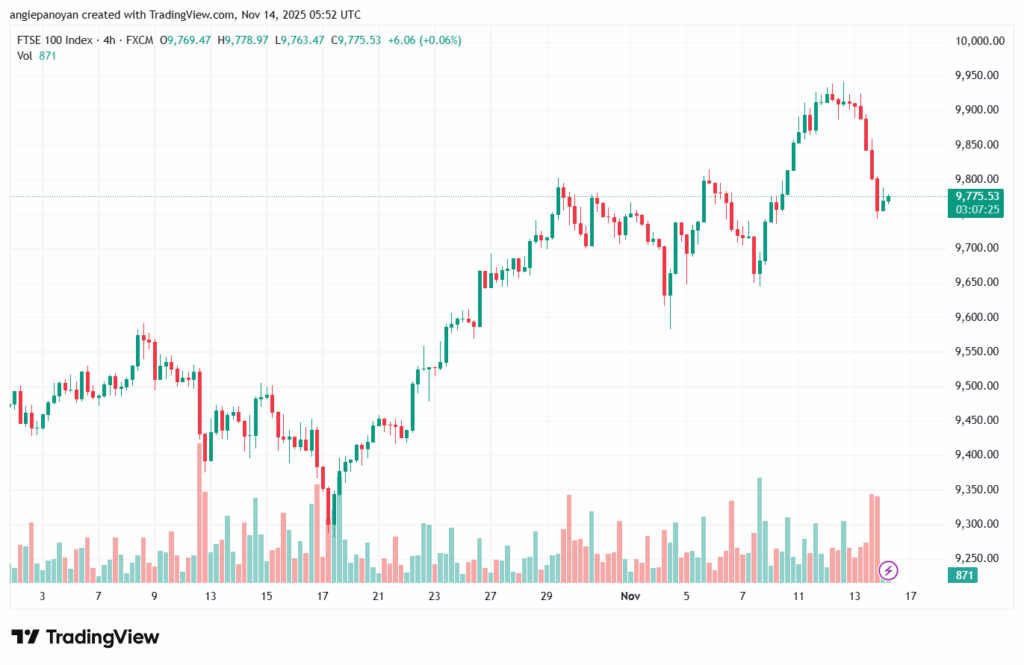Click the 17 date at far right of time axis
This screenshot has width=1024, height=665.
click(x=910, y=596)
